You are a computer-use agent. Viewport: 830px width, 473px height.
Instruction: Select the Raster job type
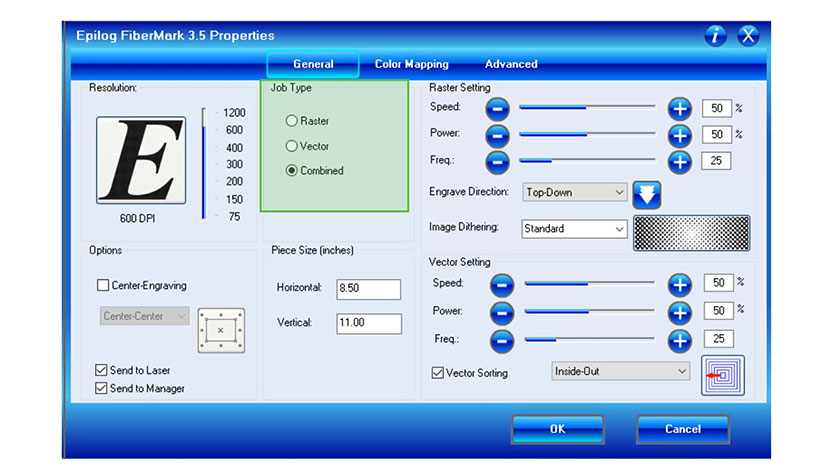click(x=292, y=121)
